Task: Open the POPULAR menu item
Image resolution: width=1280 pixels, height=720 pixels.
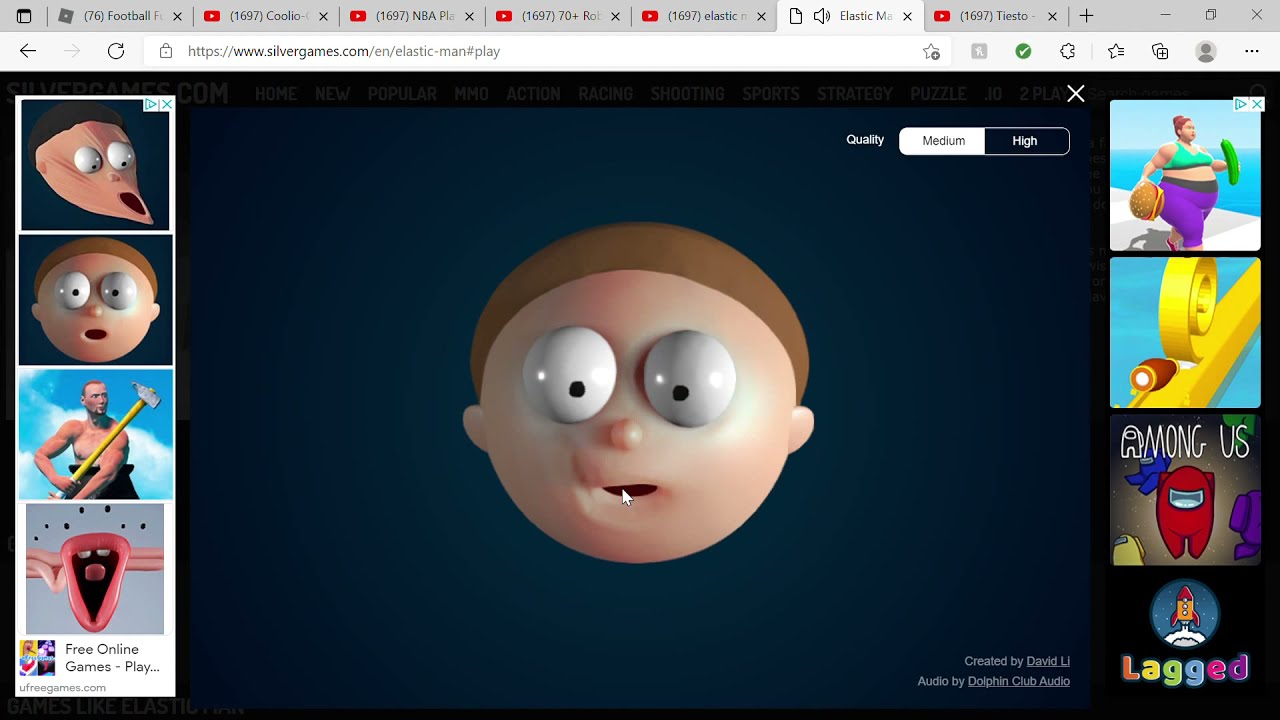Action: click(402, 94)
